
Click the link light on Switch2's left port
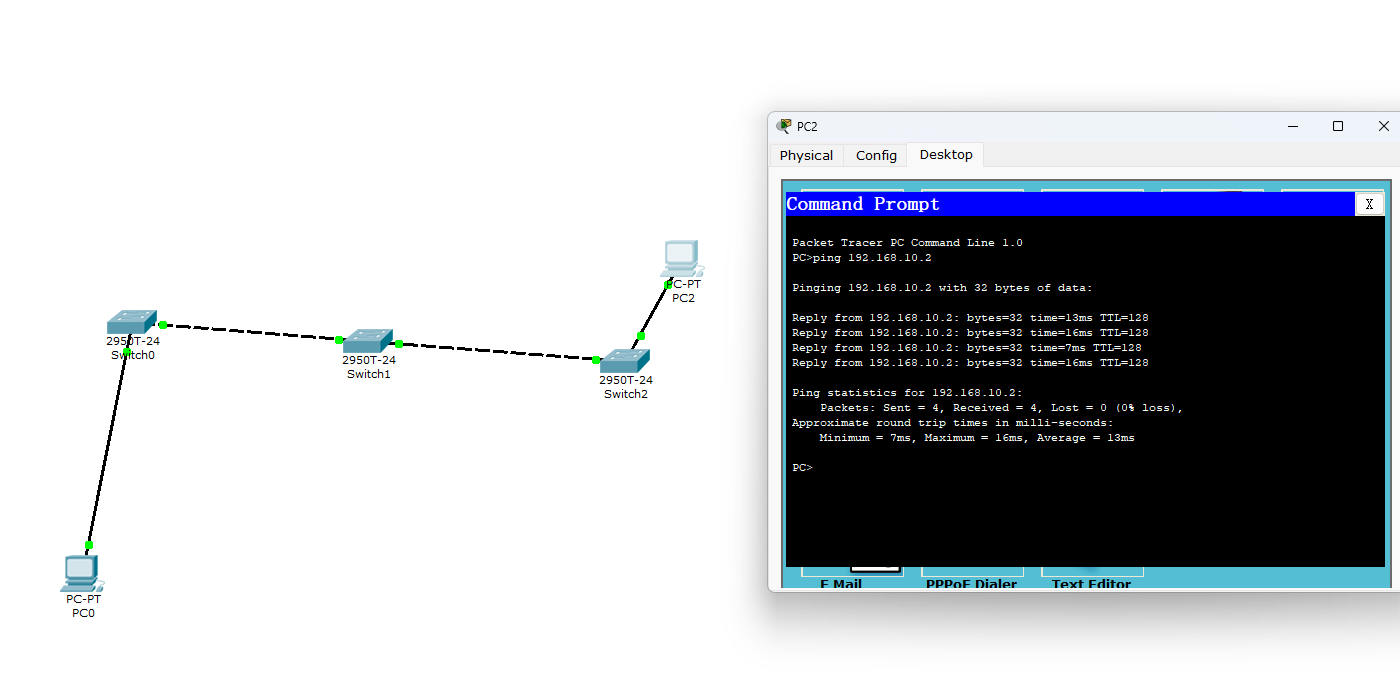(x=596, y=360)
